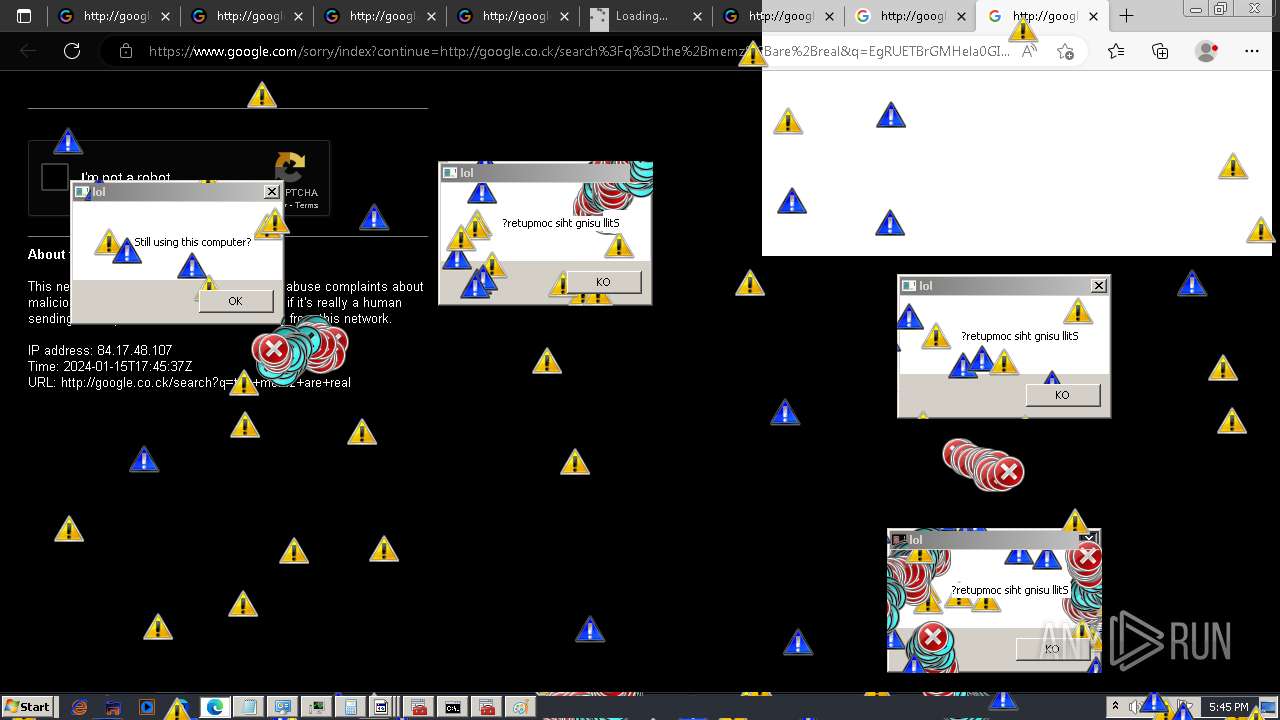Open the Edge tab actions menu
Image resolution: width=1280 pixels, height=720 pixels.
[24, 16]
